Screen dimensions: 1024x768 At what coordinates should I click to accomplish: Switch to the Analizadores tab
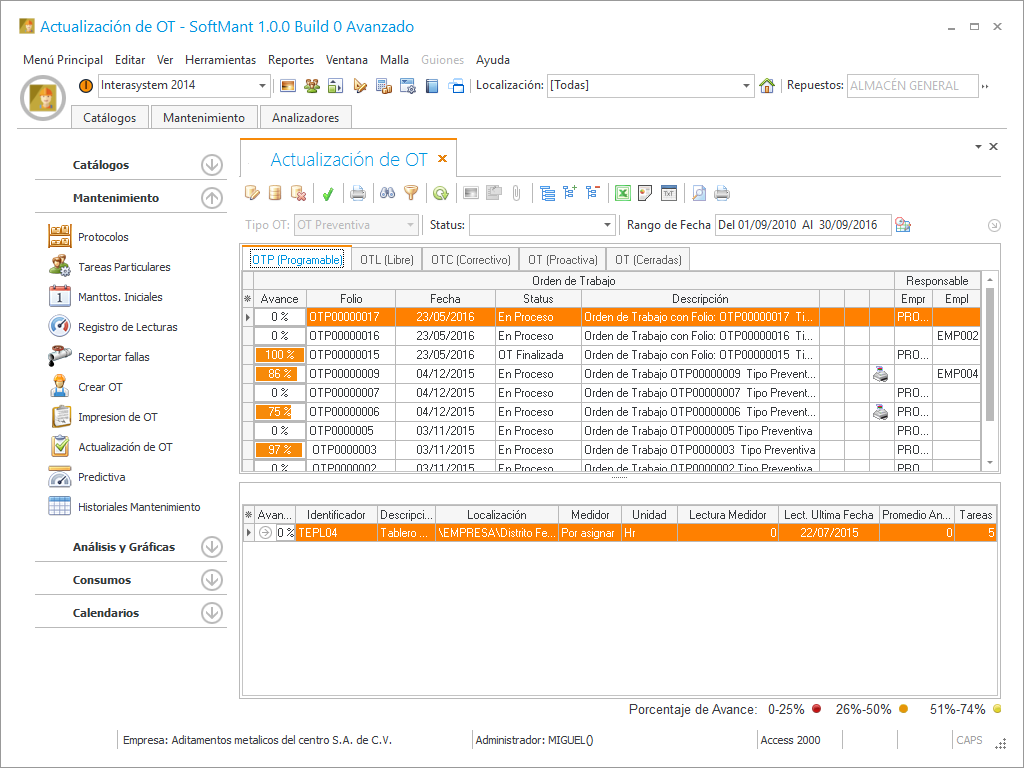point(305,118)
